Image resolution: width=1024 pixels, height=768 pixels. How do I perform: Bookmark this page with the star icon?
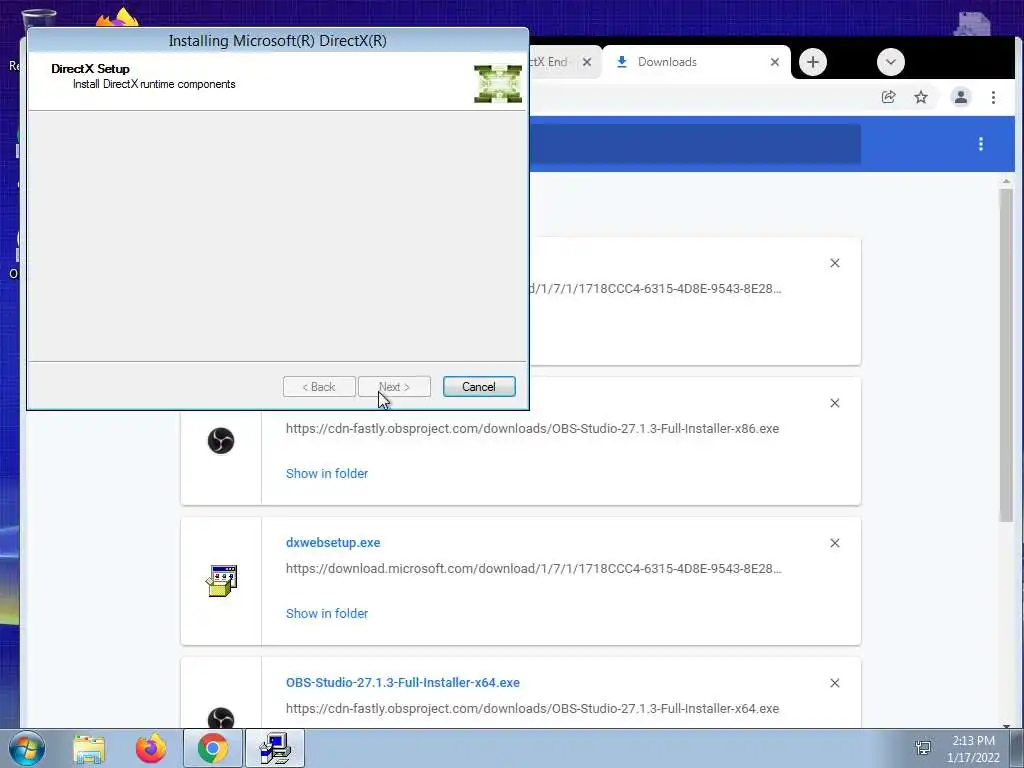pos(921,97)
